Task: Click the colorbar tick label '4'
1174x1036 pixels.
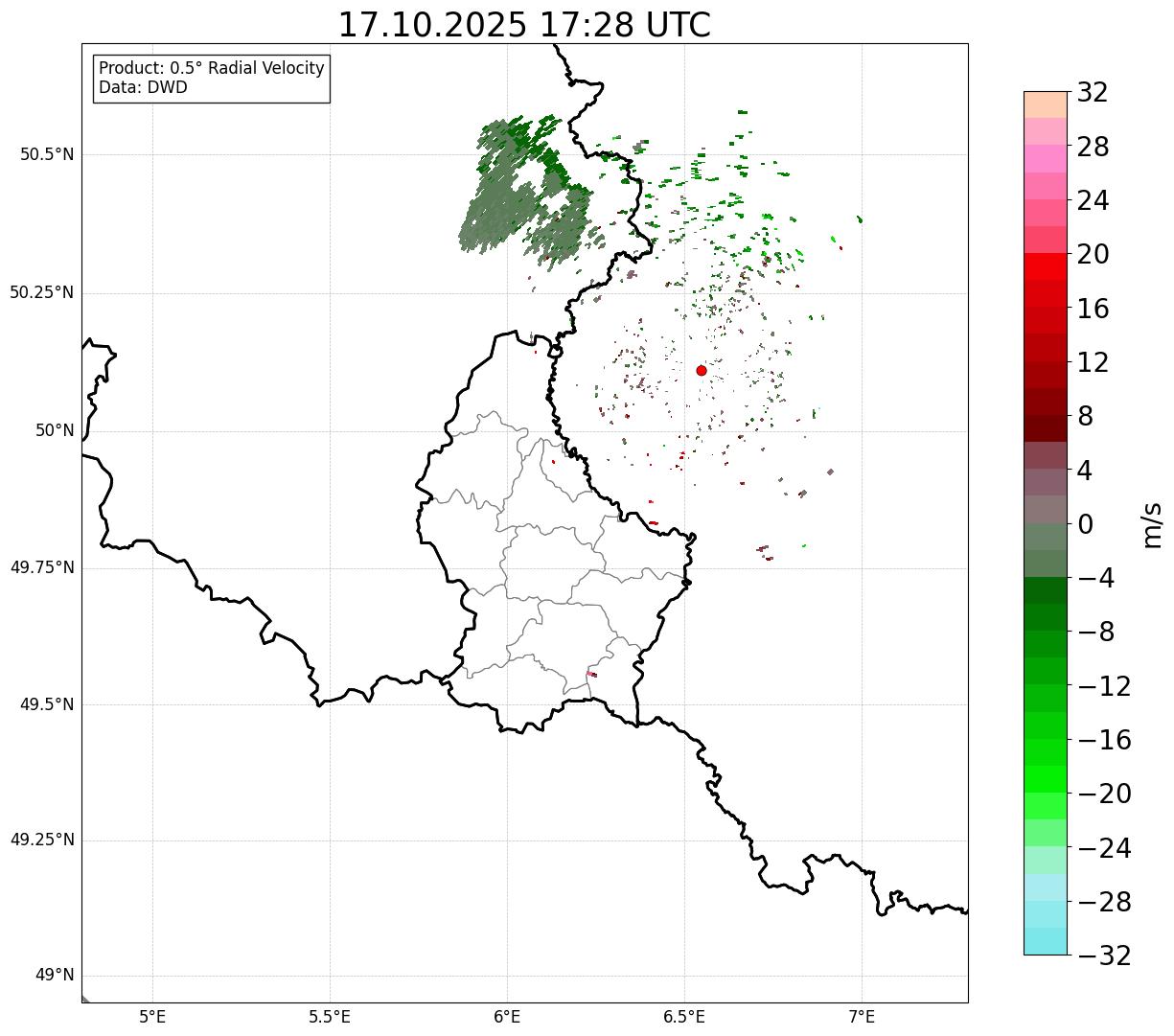Action: (x=1085, y=471)
